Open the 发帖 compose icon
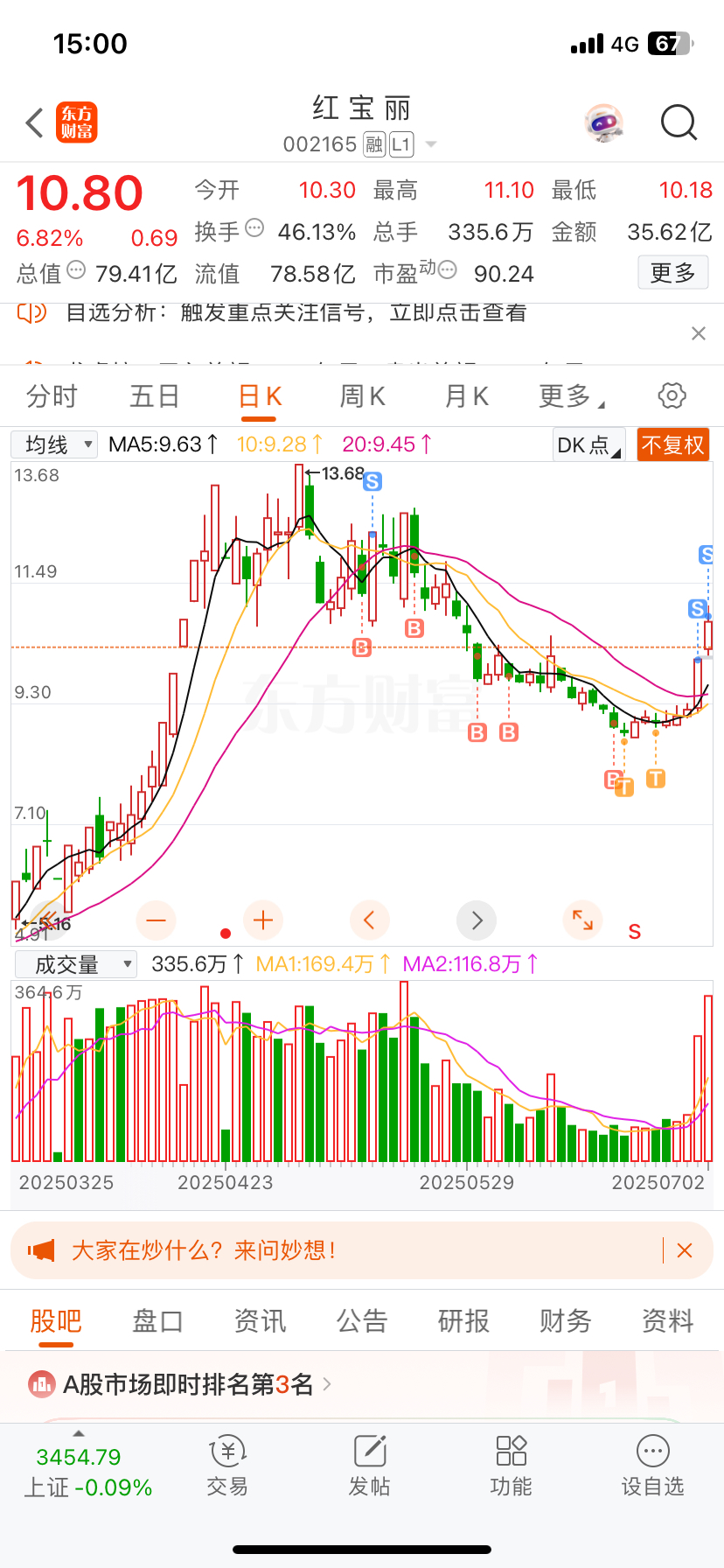Screen dimensions: 724x1568 [x=370, y=1451]
